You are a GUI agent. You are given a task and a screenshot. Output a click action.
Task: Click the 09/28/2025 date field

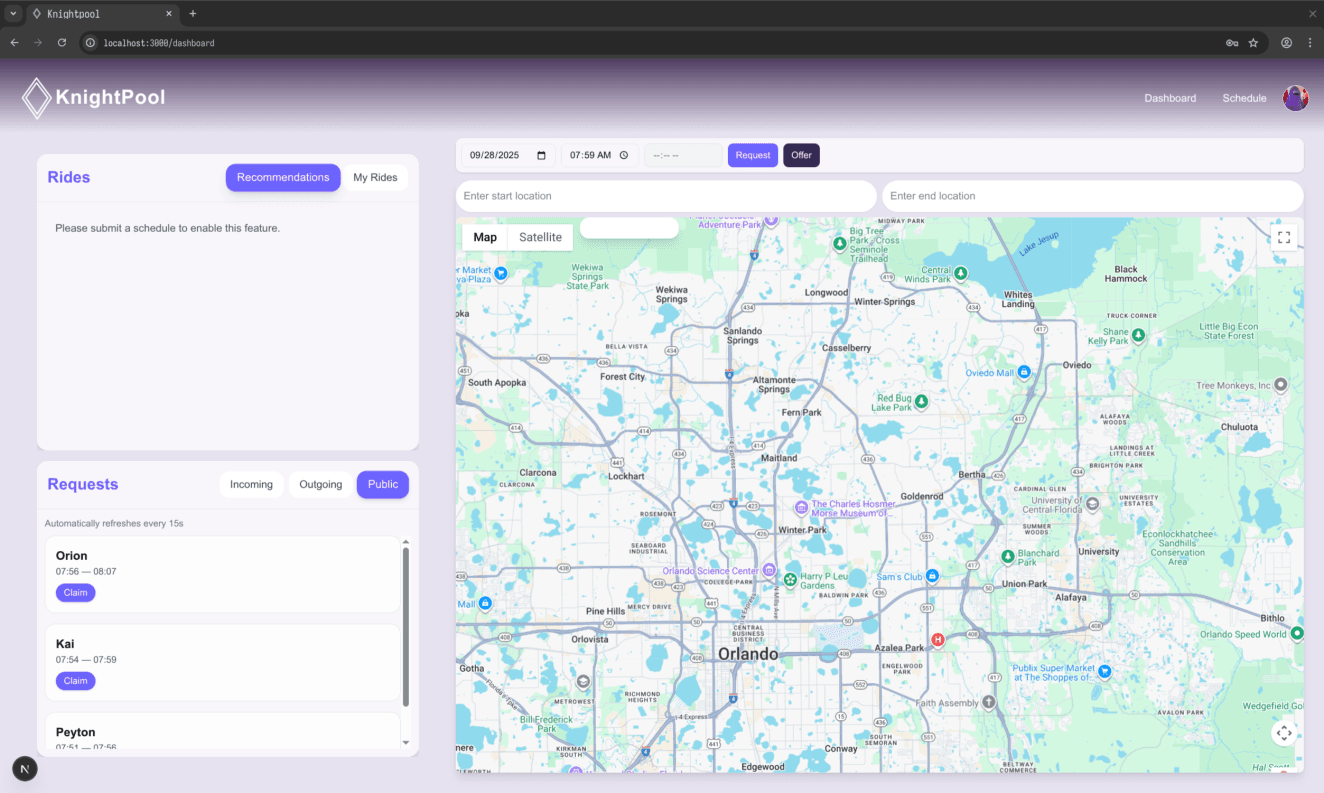pyautogui.click(x=508, y=155)
